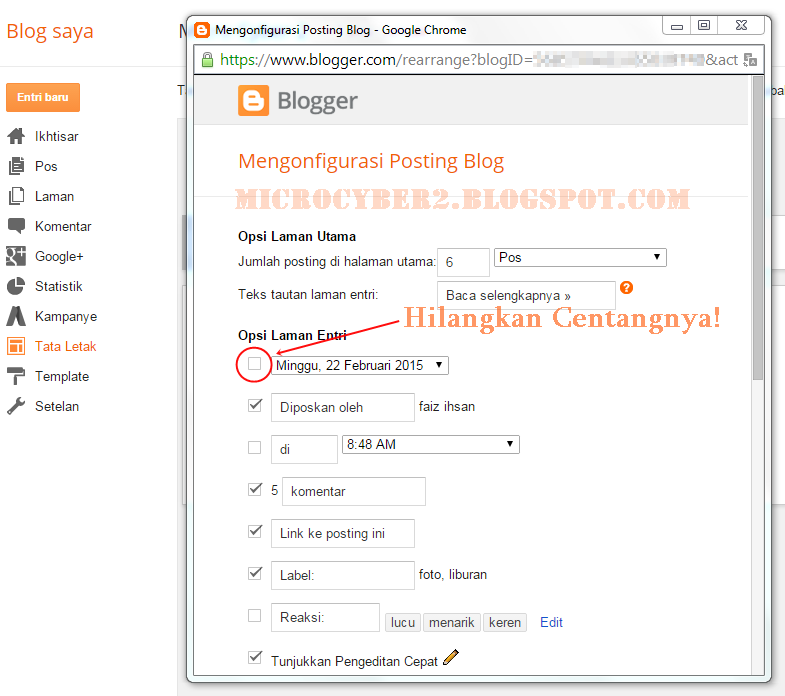Click the Laman pages icon
This screenshot has height=696, width=785.
[x=16, y=196]
